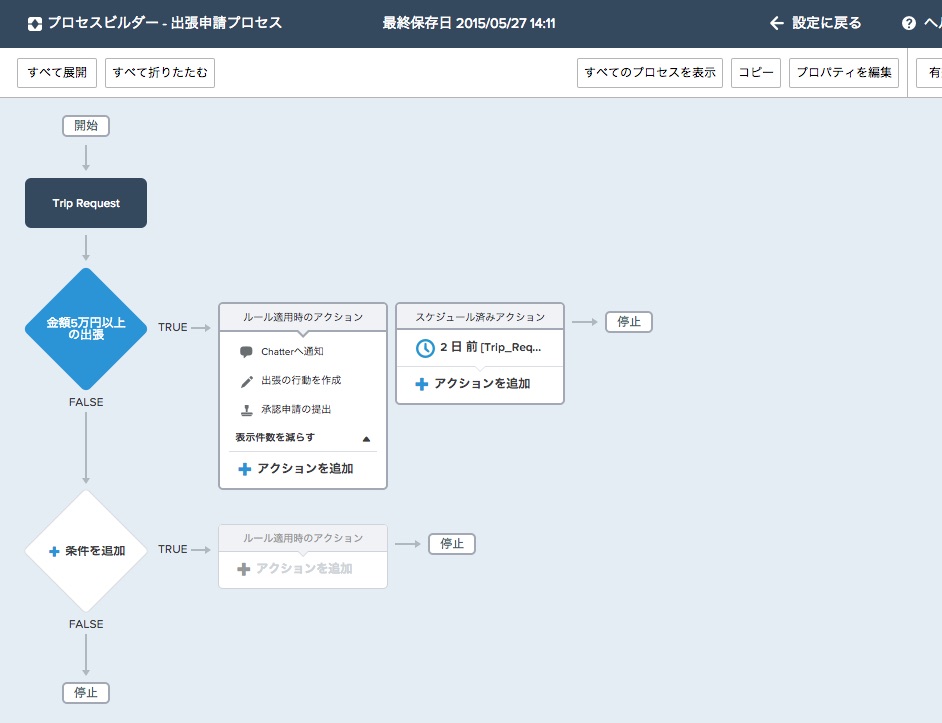
Task: Click the Chatter speech bubble icon
Action: 247,352
